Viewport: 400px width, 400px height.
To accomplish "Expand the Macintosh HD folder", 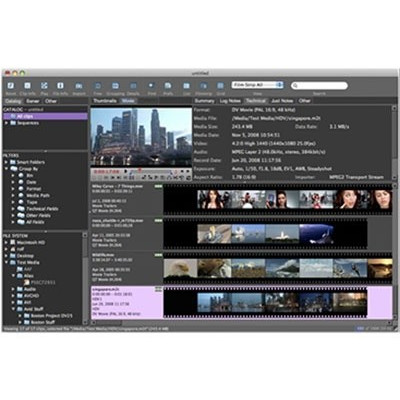I will pyautogui.click(x=6, y=242).
